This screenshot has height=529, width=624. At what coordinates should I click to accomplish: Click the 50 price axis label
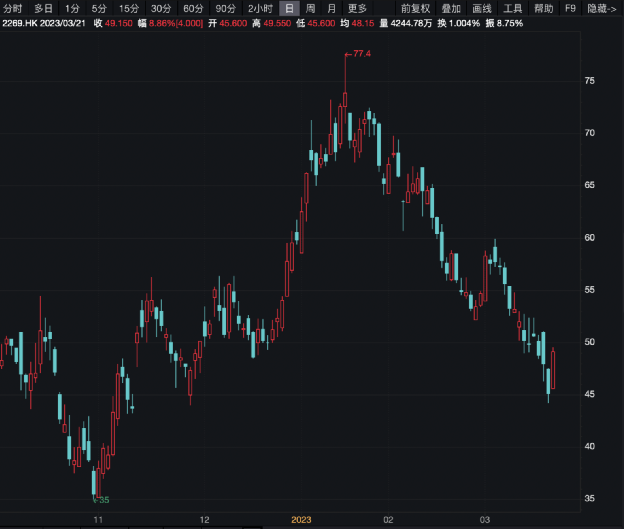pyautogui.click(x=590, y=342)
